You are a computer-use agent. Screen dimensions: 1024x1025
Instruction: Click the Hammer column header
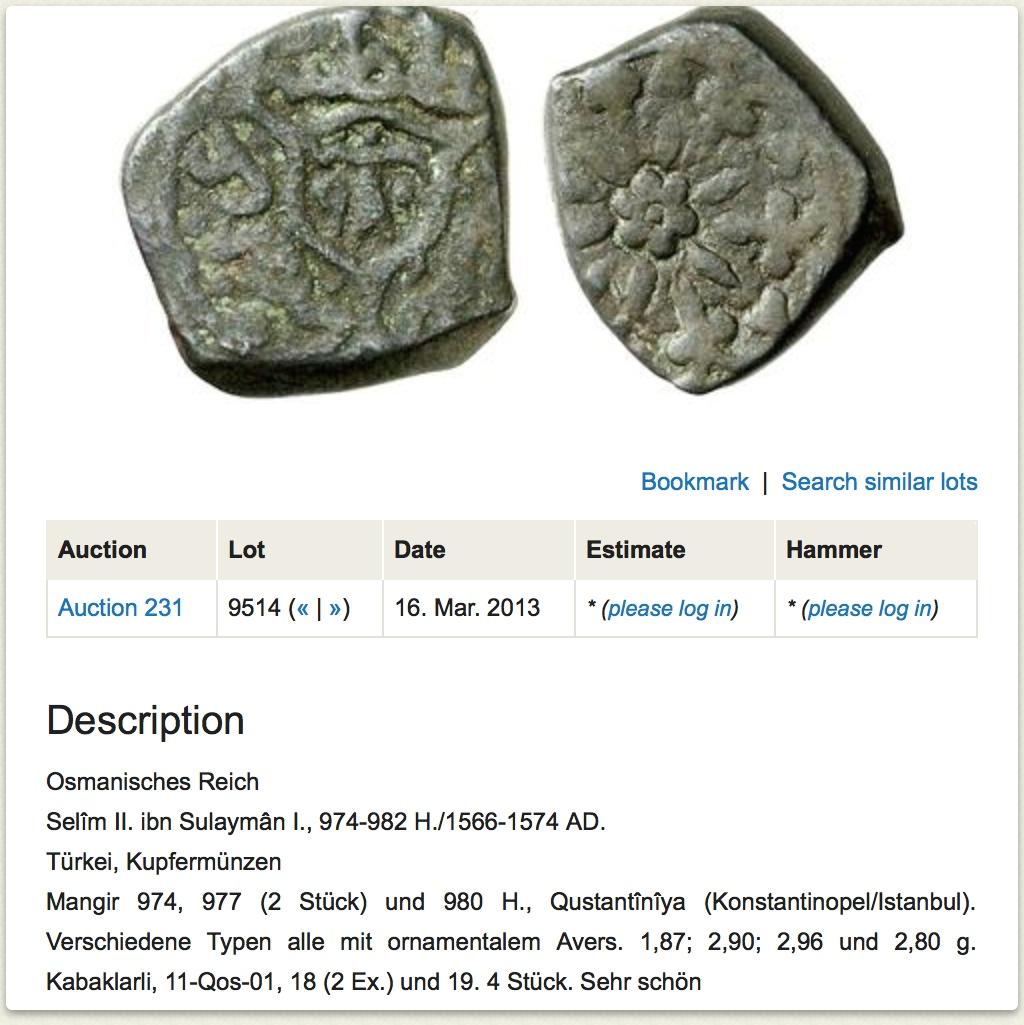pyautogui.click(x=834, y=550)
